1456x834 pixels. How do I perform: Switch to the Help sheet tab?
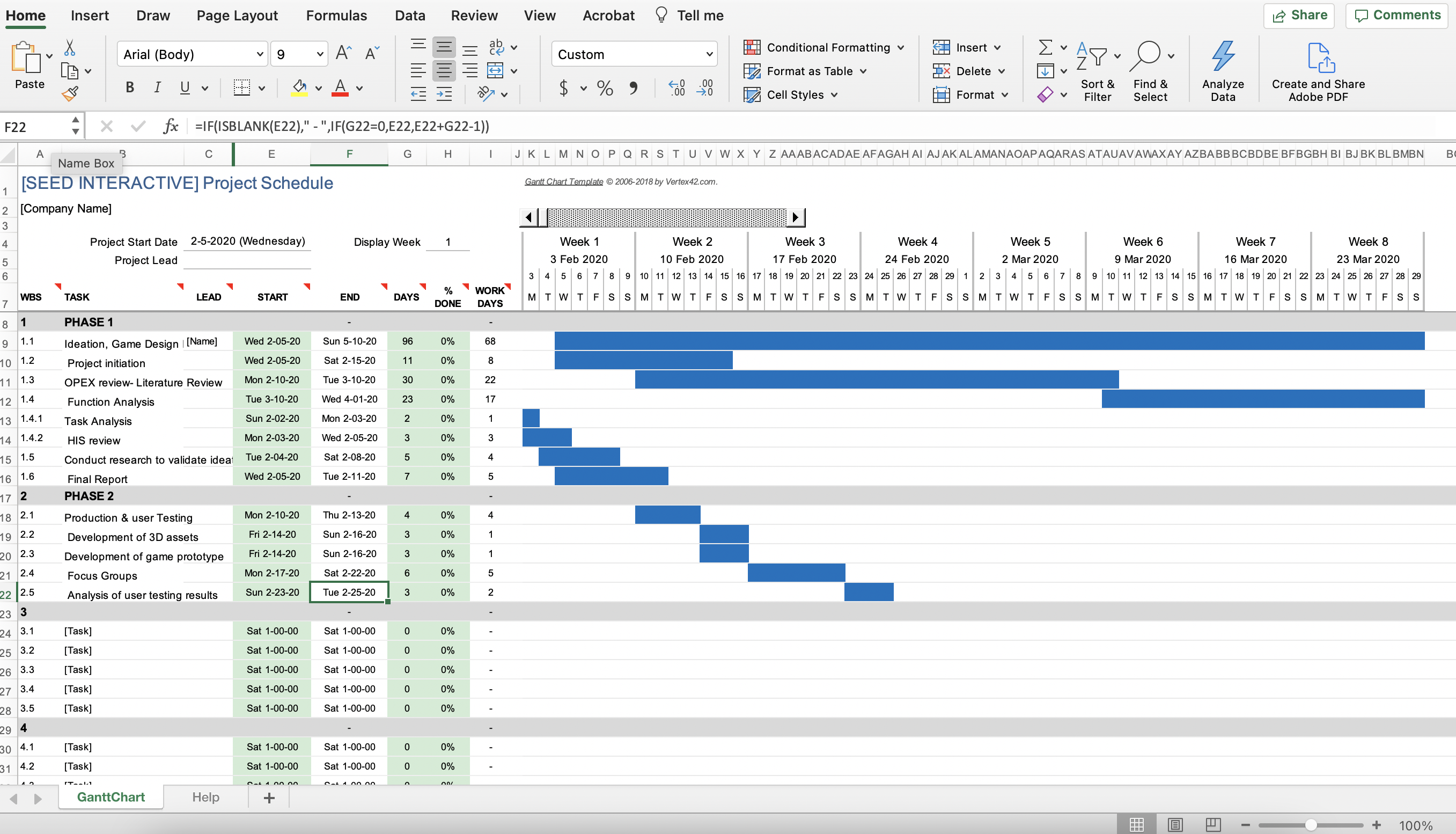pyautogui.click(x=205, y=797)
